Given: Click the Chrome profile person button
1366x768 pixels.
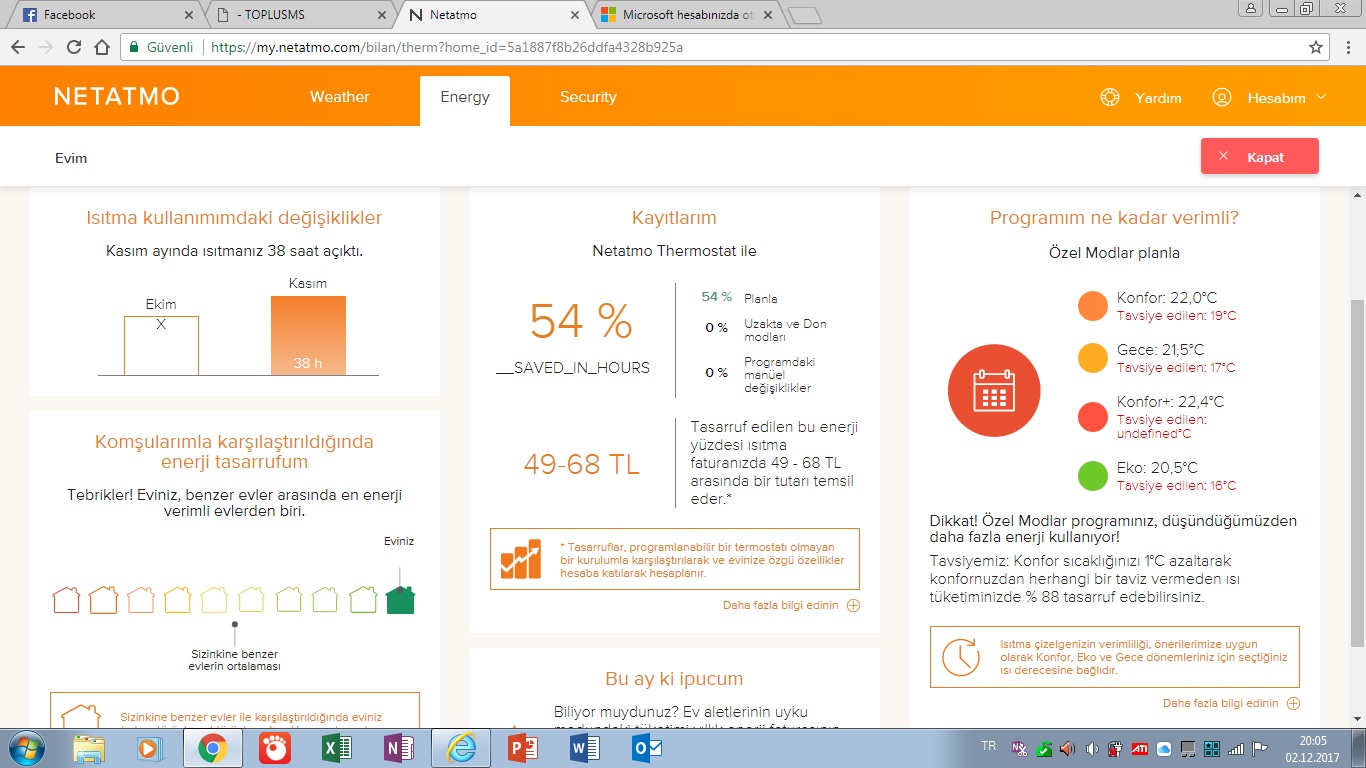Looking at the screenshot, I should tap(1249, 8).
